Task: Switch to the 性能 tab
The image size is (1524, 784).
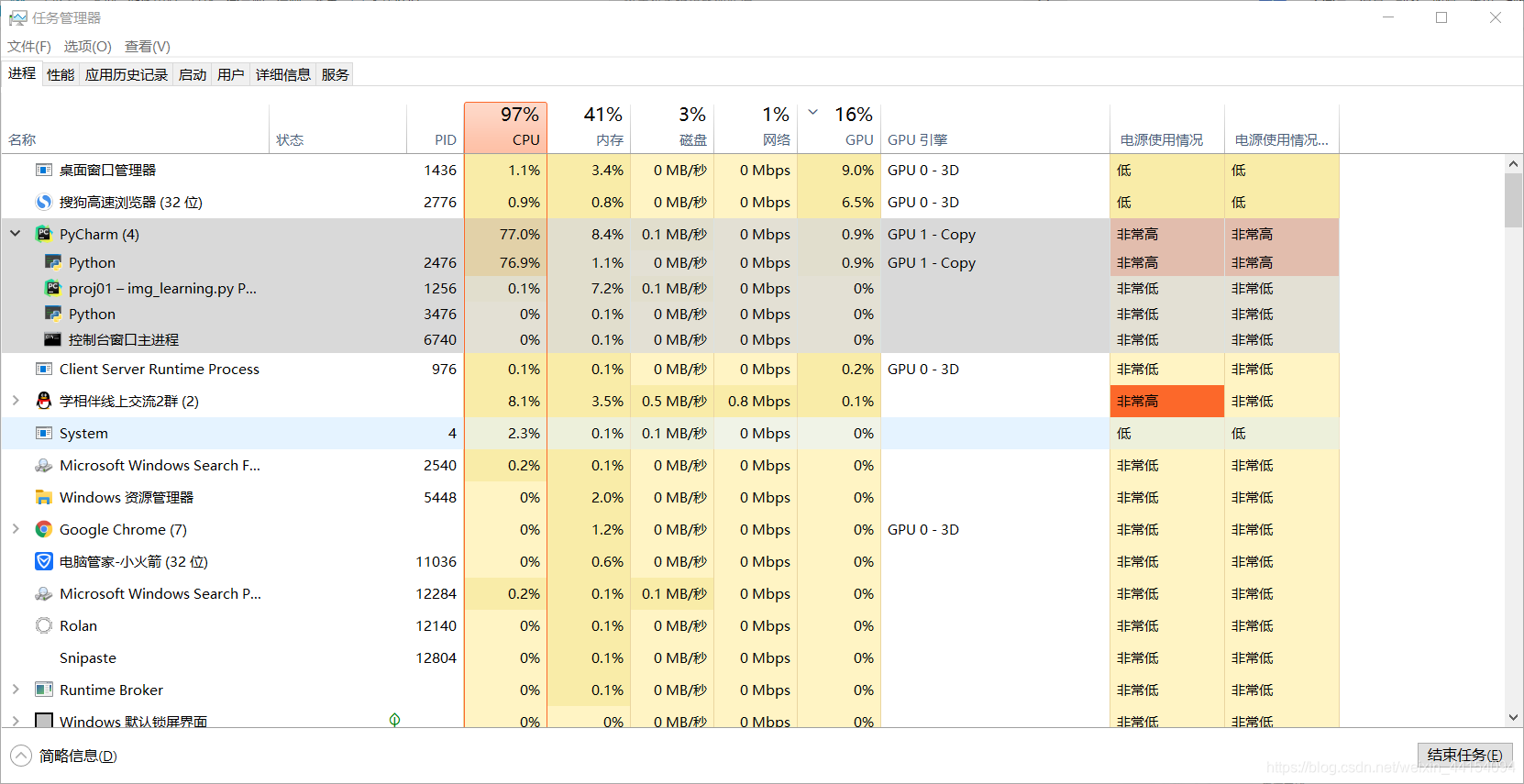Action: 61,74
